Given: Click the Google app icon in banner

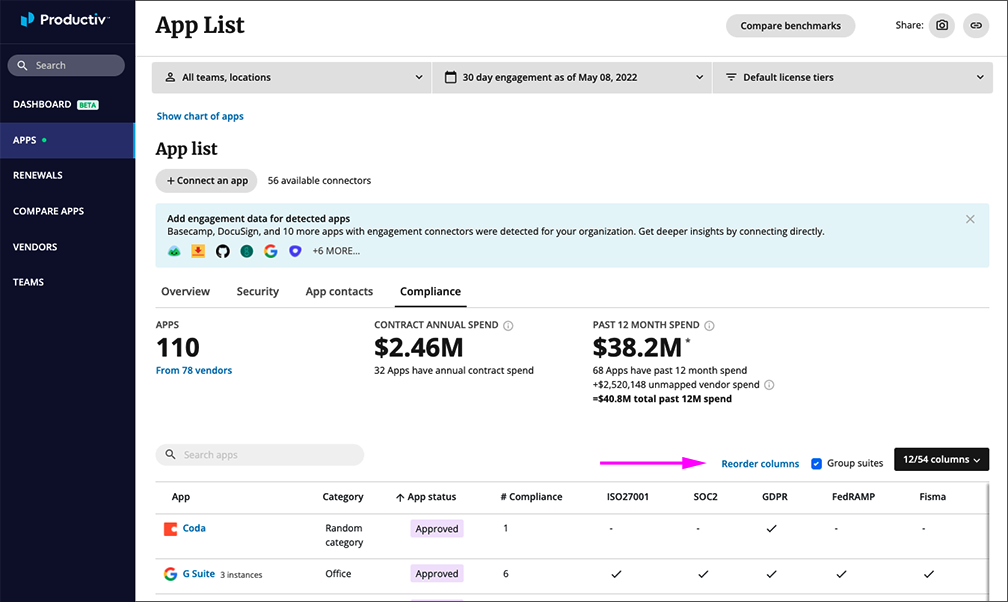Looking at the screenshot, I should point(270,251).
